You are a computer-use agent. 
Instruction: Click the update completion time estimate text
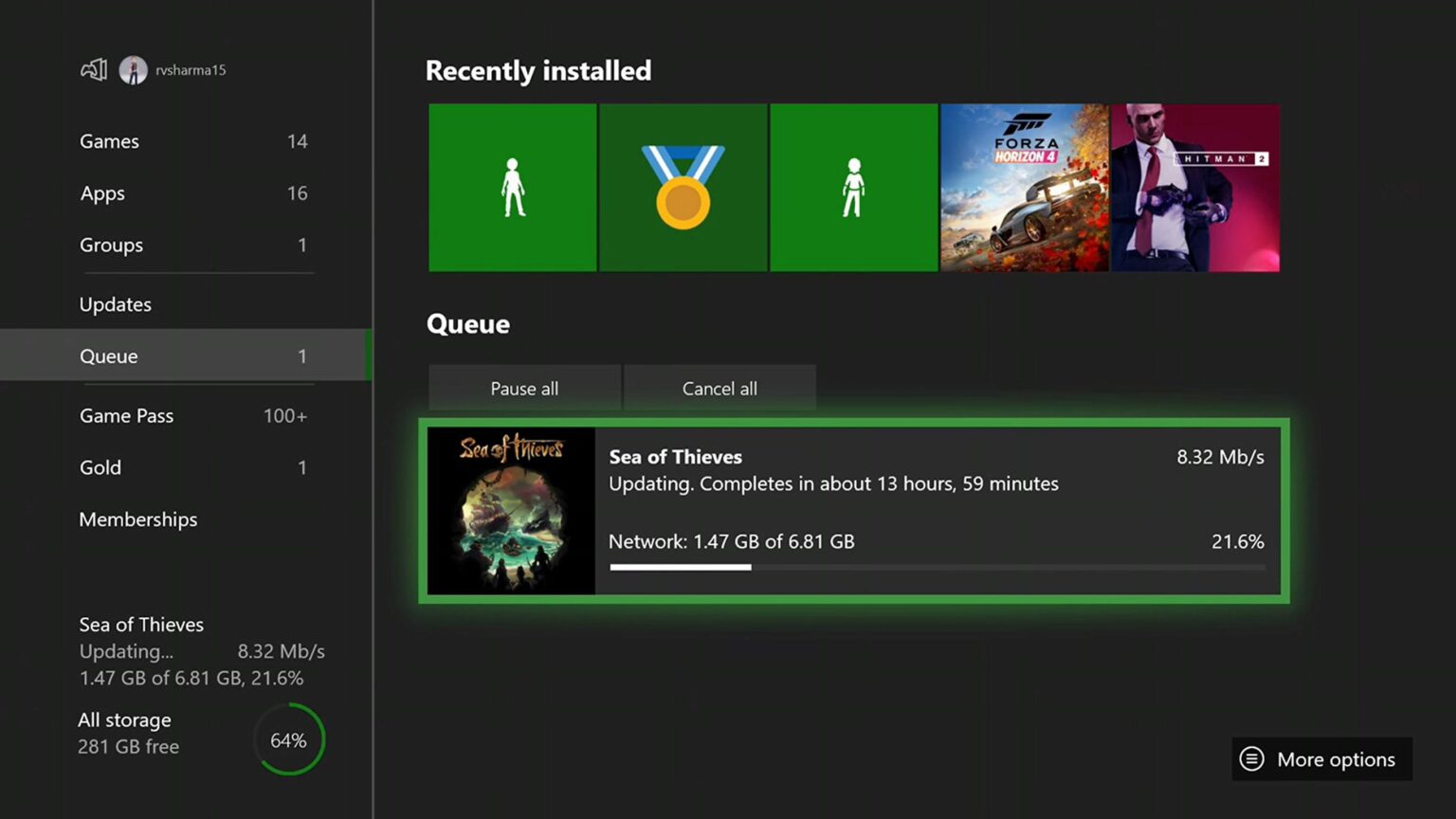[x=833, y=483]
